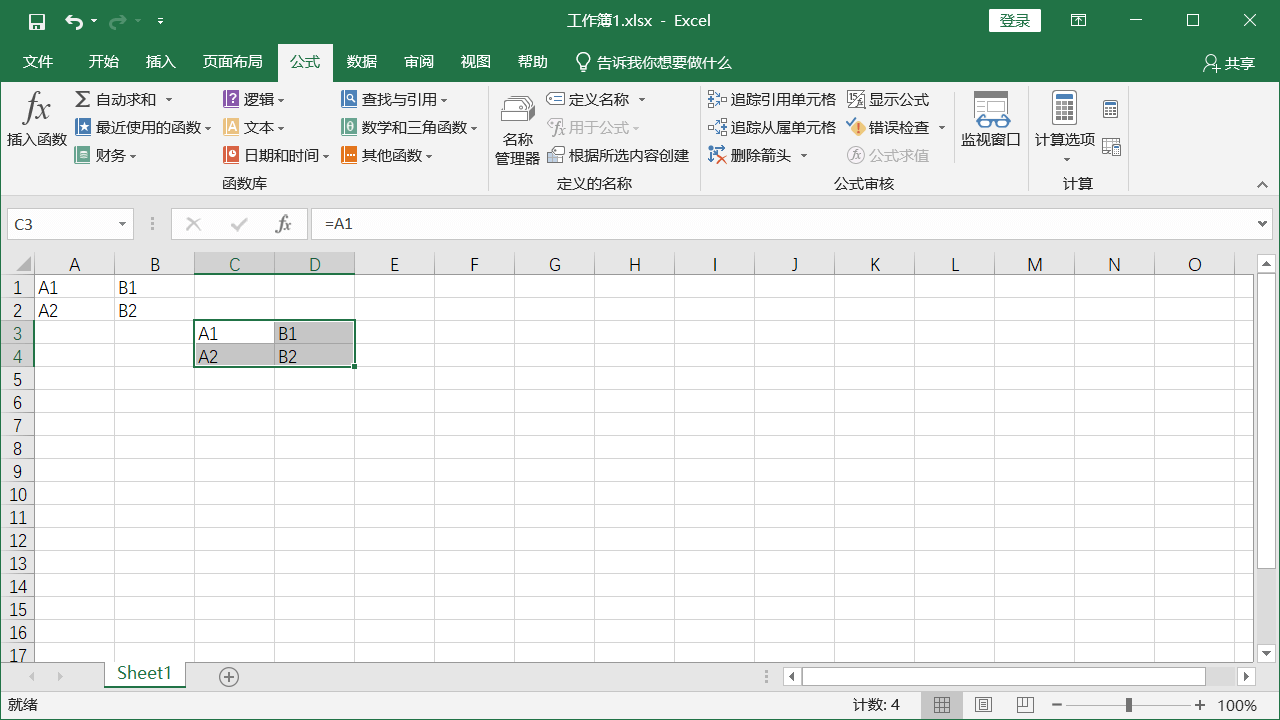The width and height of the screenshot is (1280, 720).
Task: Click the save icon in title bar
Action: (37, 21)
